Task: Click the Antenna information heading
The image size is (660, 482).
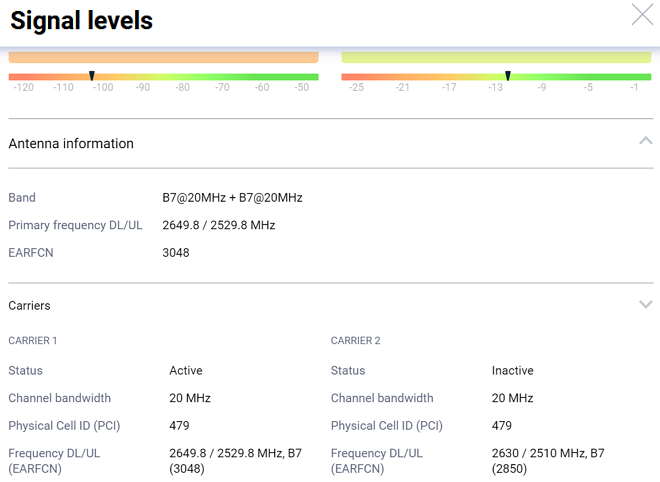Action: tap(71, 144)
